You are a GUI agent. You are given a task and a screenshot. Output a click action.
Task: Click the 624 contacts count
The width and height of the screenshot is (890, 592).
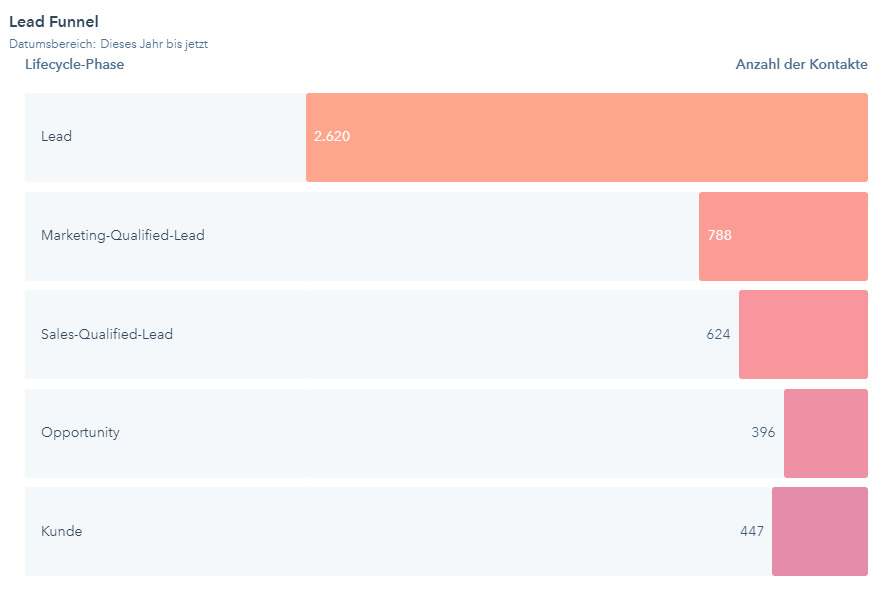click(x=718, y=334)
